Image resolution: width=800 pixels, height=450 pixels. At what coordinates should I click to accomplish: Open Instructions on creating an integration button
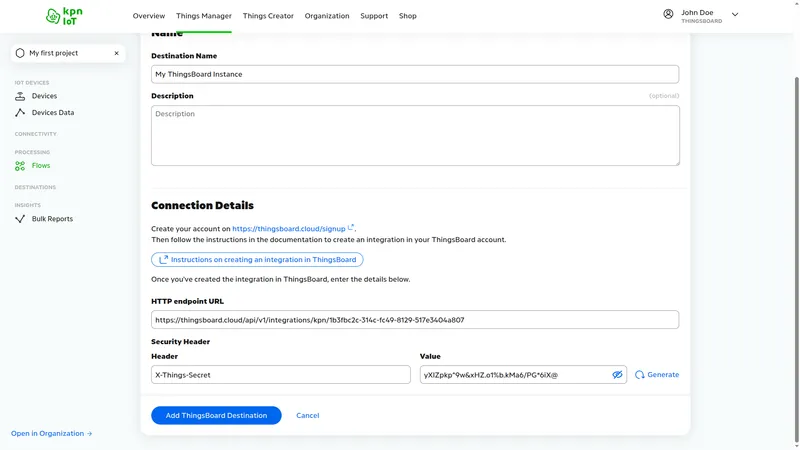(257, 260)
